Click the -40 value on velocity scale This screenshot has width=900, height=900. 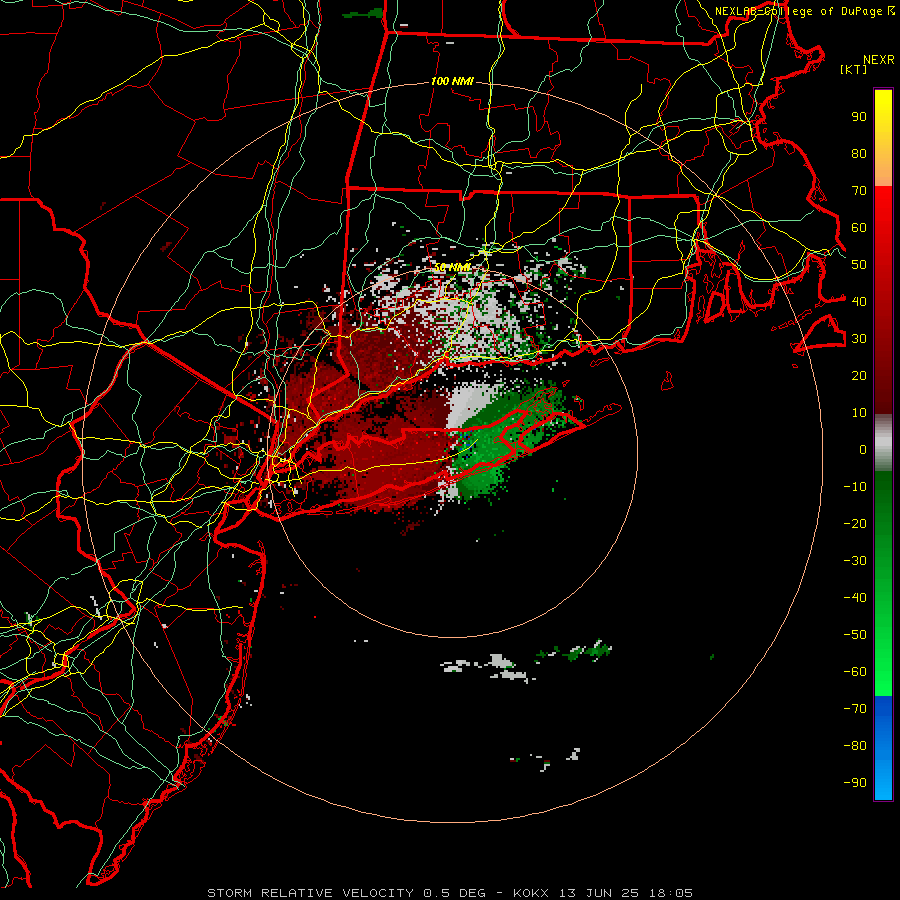click(x=855, y=598)
